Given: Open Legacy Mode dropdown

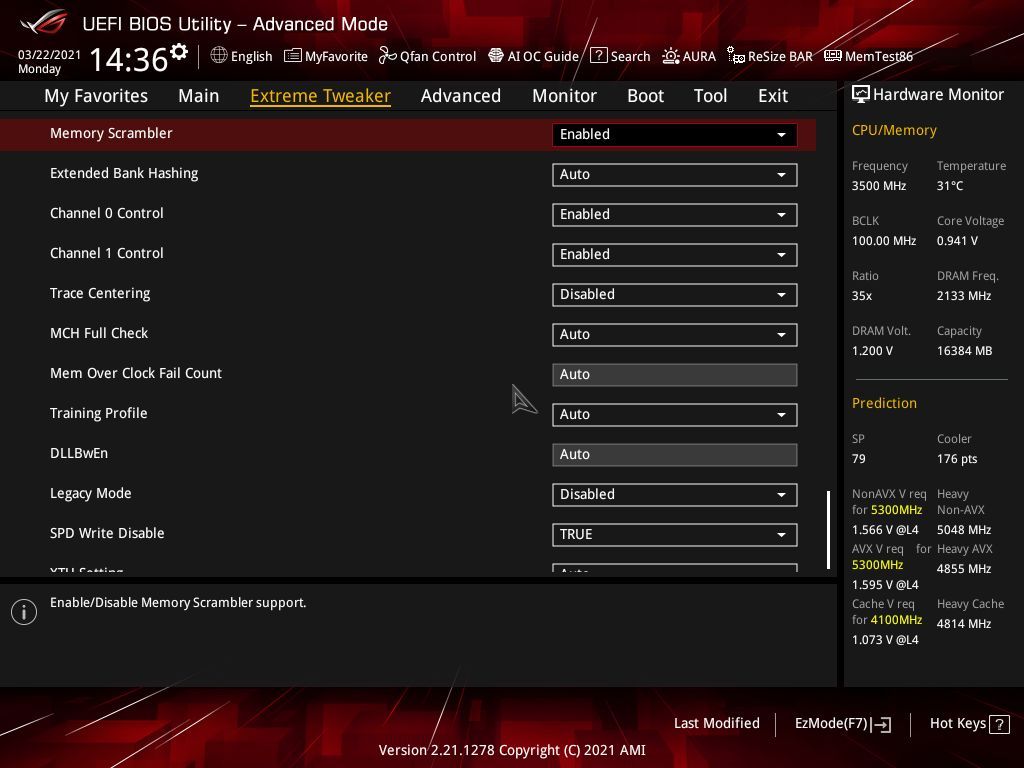Looking at the screenshot, I should (x=675, y=494).
